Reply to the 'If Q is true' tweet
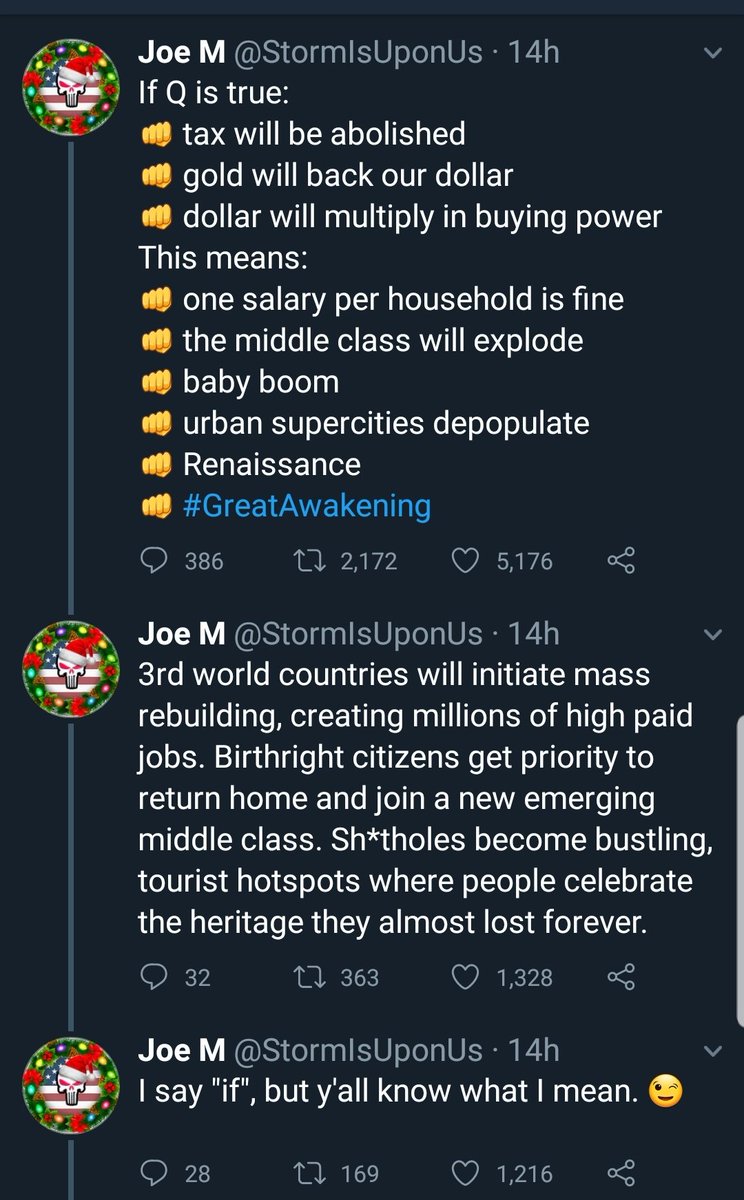The height and width of the screenshot is (1200, 744). pos(153,562)
